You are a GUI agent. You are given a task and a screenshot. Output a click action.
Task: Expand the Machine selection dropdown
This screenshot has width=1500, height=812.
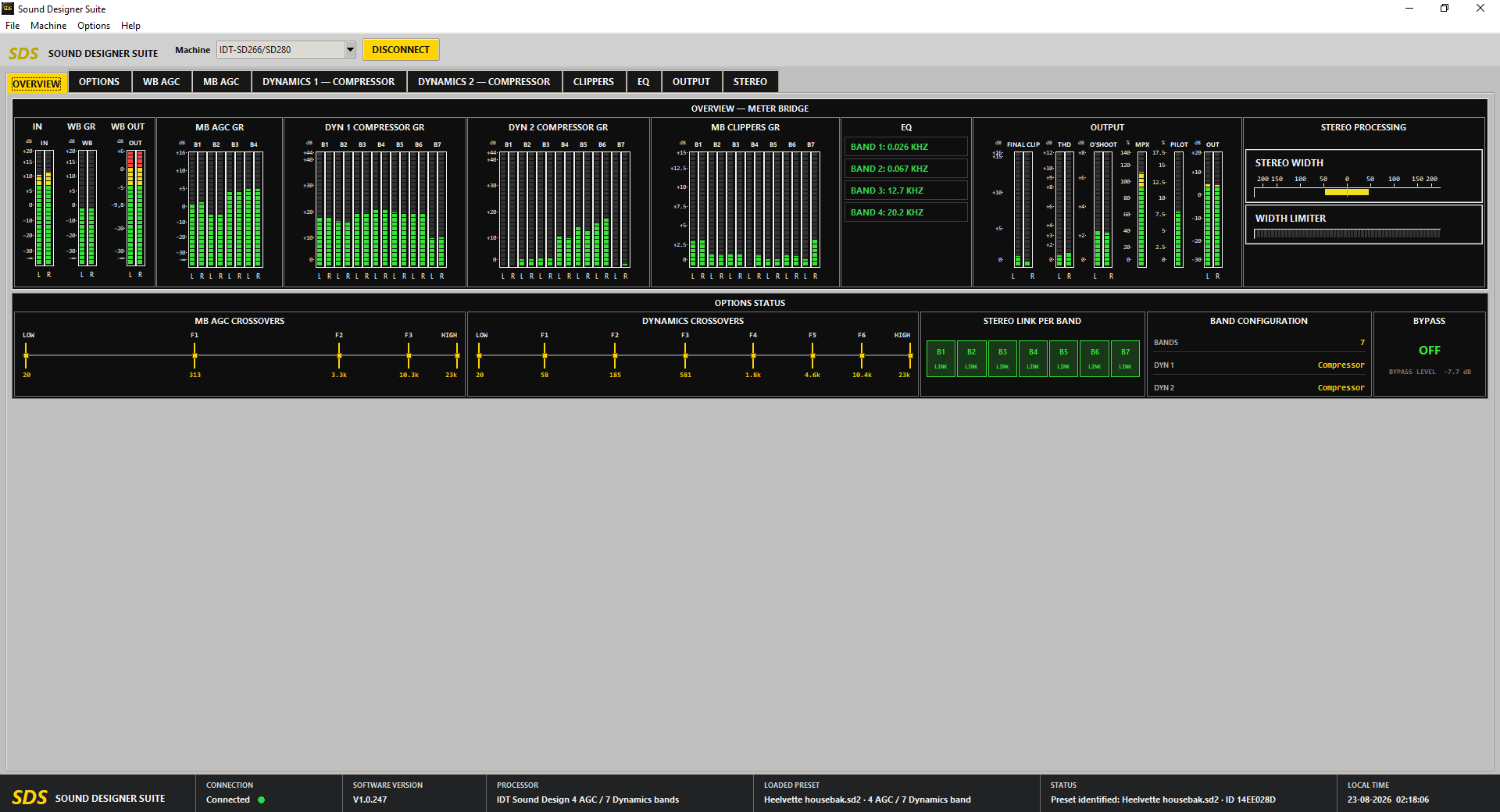tap(350, 50)
